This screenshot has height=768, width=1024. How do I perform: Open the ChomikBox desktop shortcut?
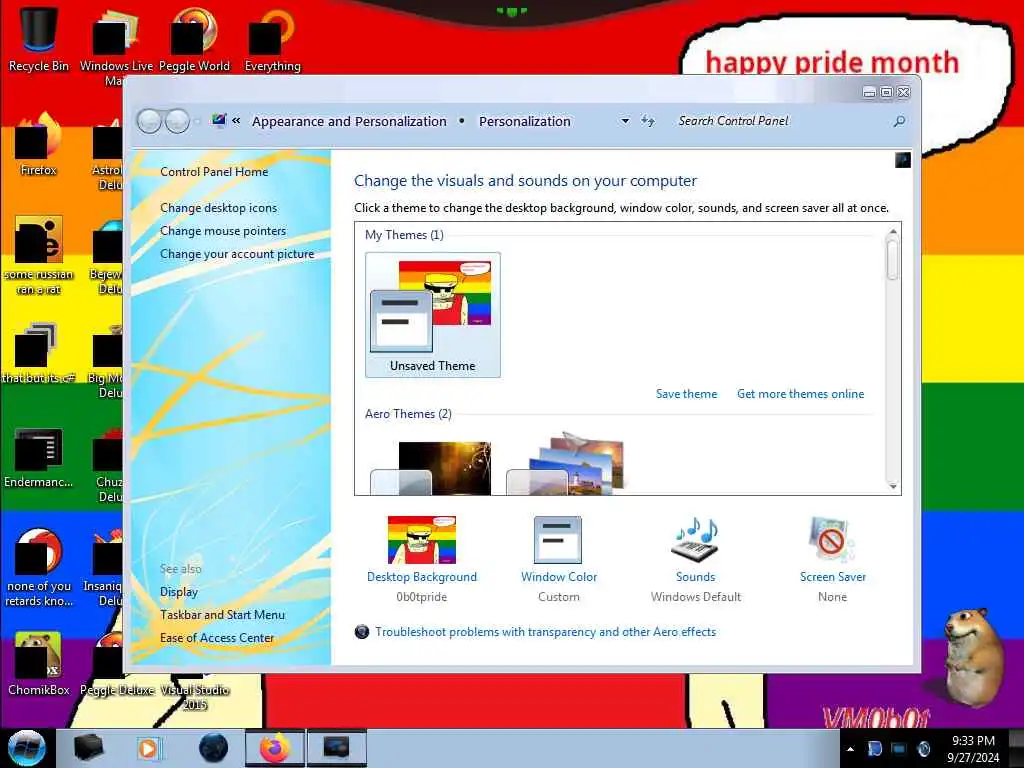[x=39, y=664]
